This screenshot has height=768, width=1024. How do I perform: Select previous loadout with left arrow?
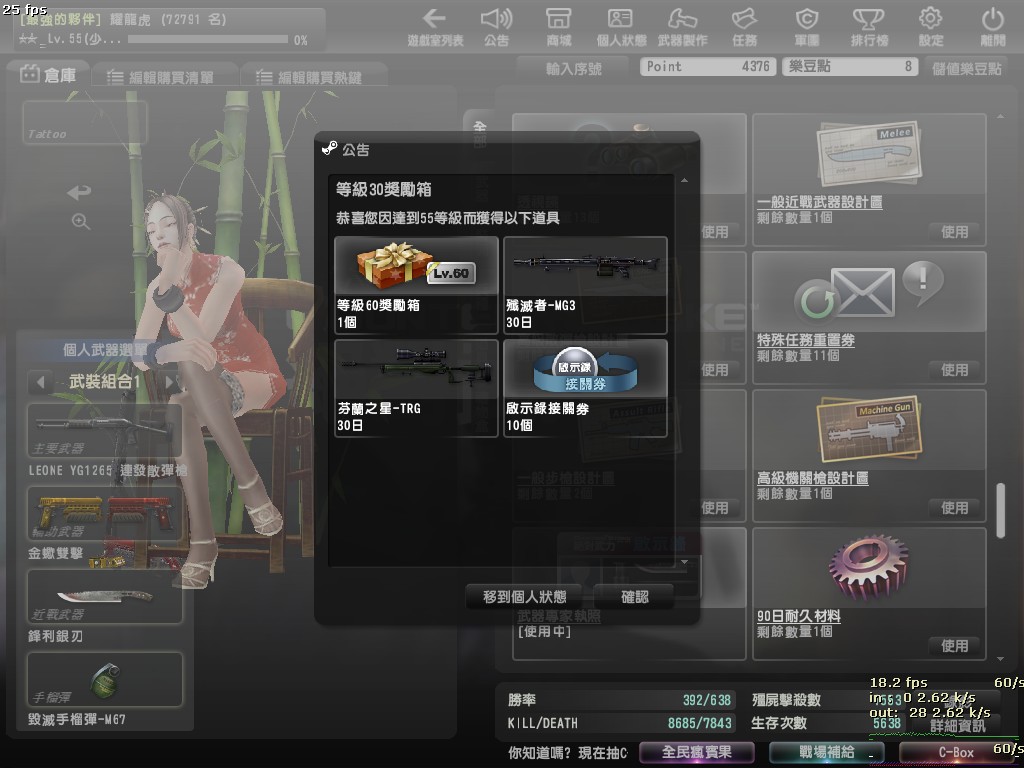[40, 383]
